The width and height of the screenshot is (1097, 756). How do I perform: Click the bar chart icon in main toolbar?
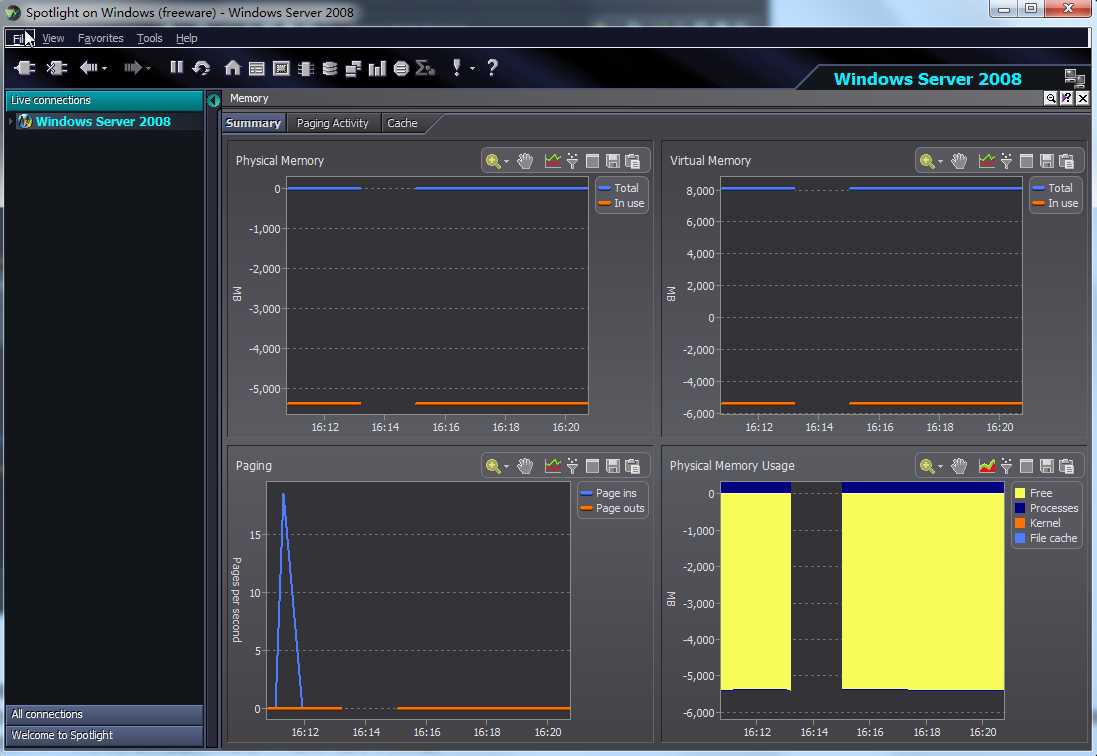(377, 68)
